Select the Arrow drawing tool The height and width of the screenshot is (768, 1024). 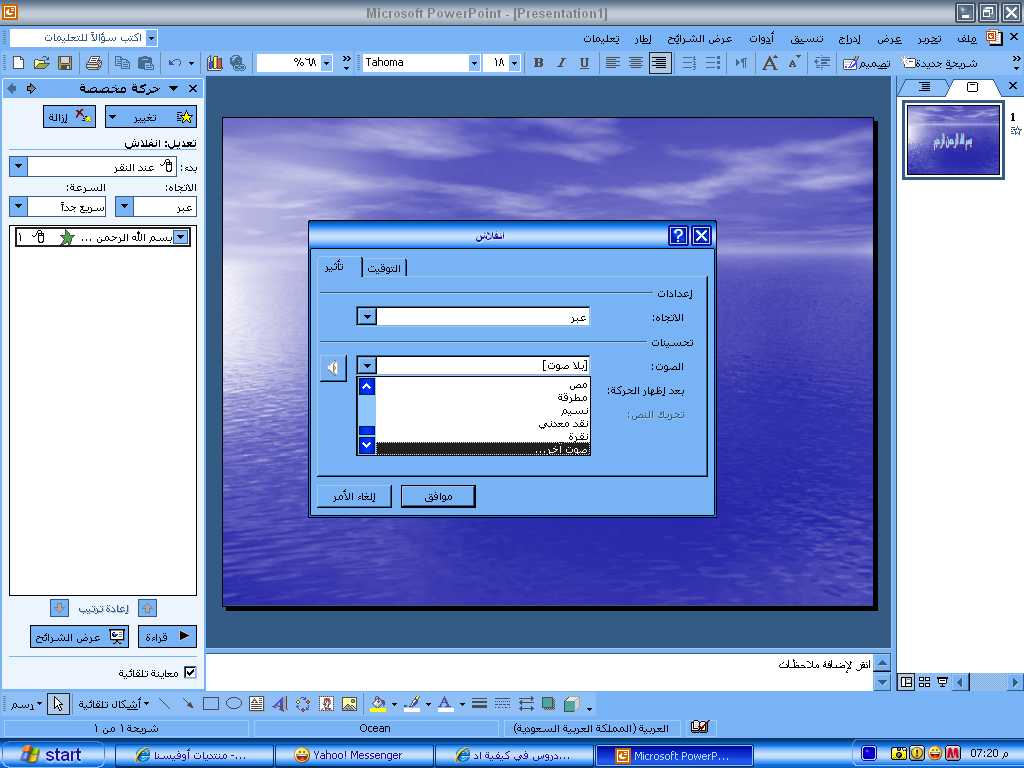tap(188, 704)
